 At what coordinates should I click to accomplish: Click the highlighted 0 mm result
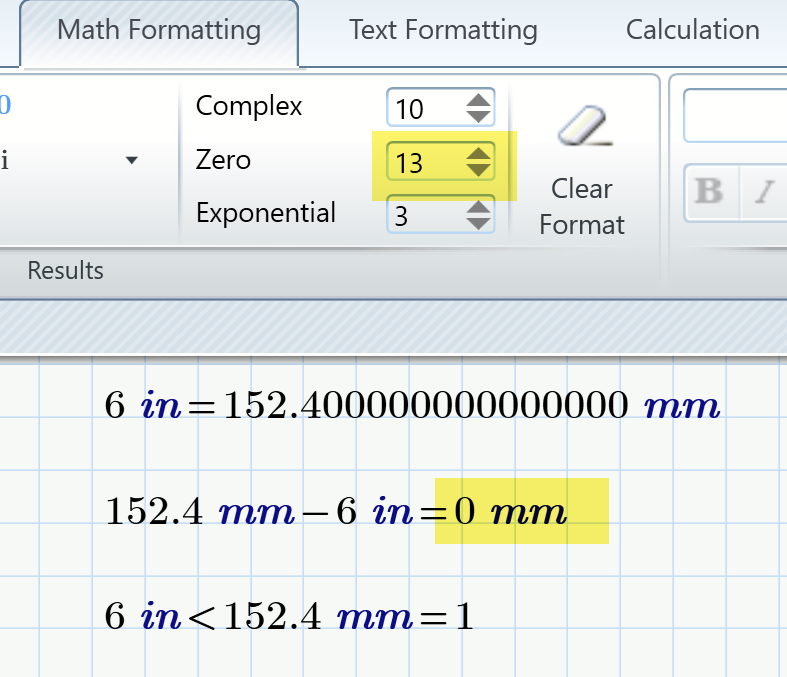click(518, 513)
